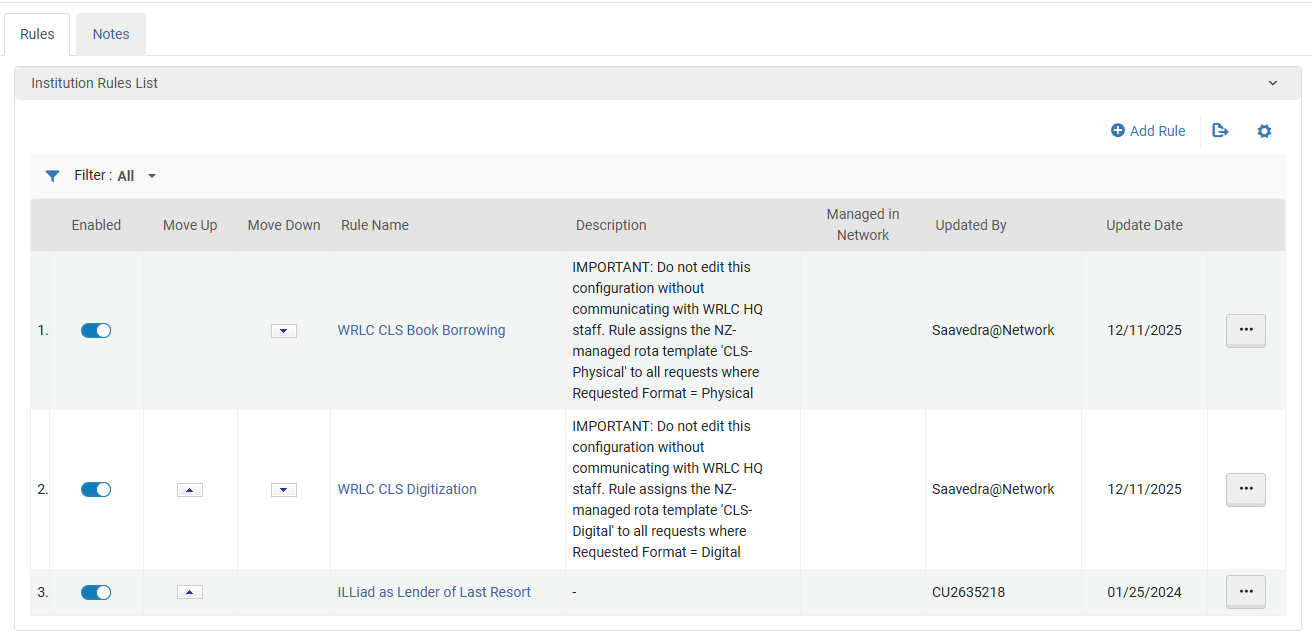
Task: Move WRLC CLS Digitization rule down
Action: coord(284,490)
